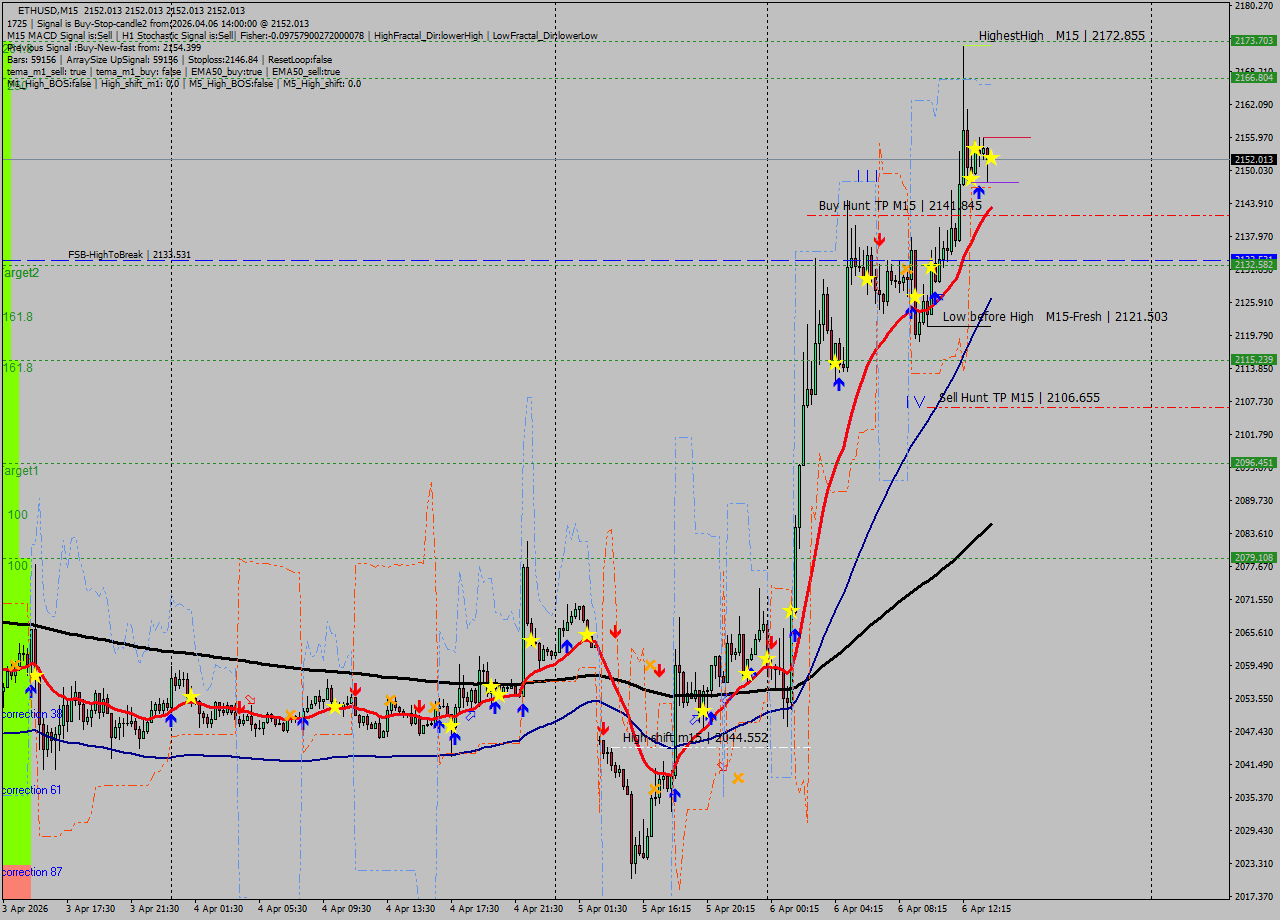Click the rightmost yellow star on latest candle
This screenshot has height=920, width=1280.
click(991, 158)
